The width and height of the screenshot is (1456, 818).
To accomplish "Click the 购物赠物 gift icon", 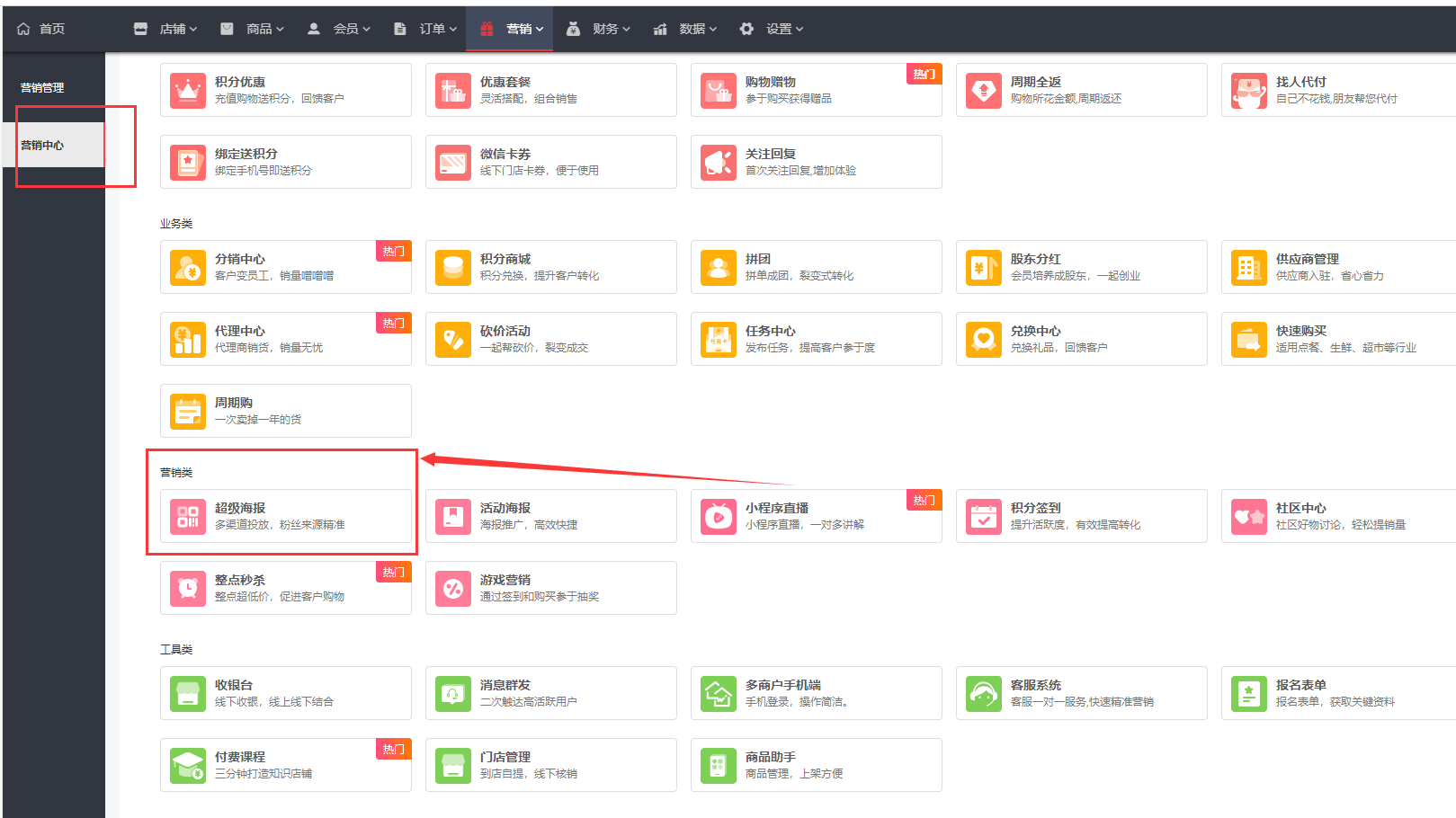I will click(x=719, y=90).
